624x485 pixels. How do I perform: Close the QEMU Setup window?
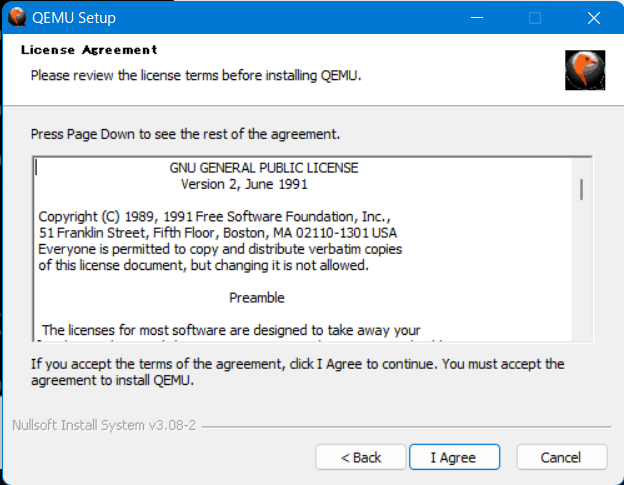tap(593, 18)
